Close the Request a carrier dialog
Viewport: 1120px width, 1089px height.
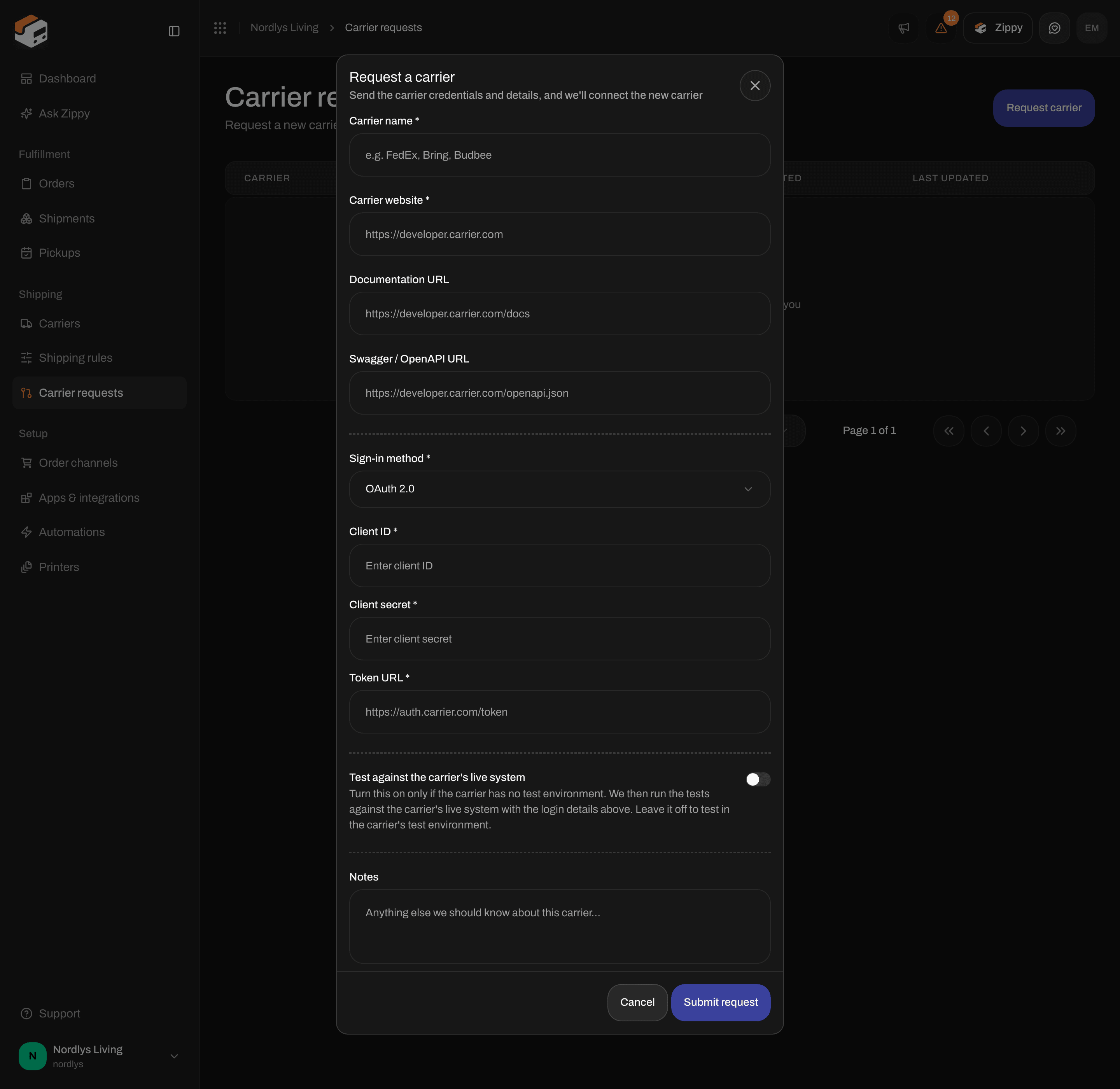coord(754,86)
